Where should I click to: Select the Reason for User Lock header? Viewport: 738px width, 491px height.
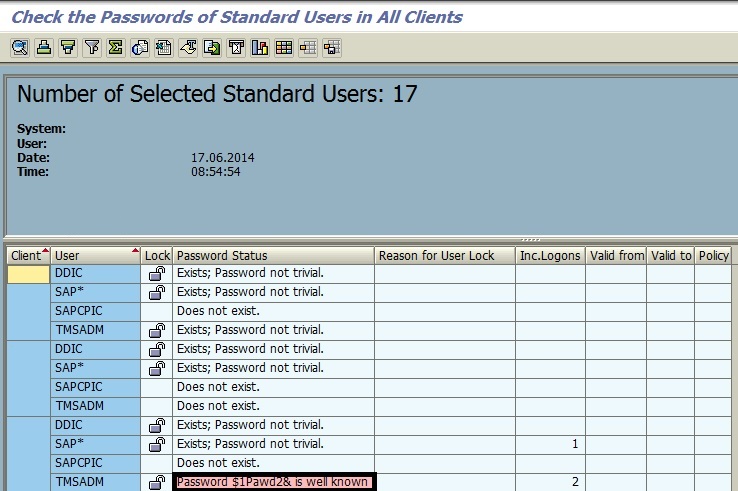445,256
